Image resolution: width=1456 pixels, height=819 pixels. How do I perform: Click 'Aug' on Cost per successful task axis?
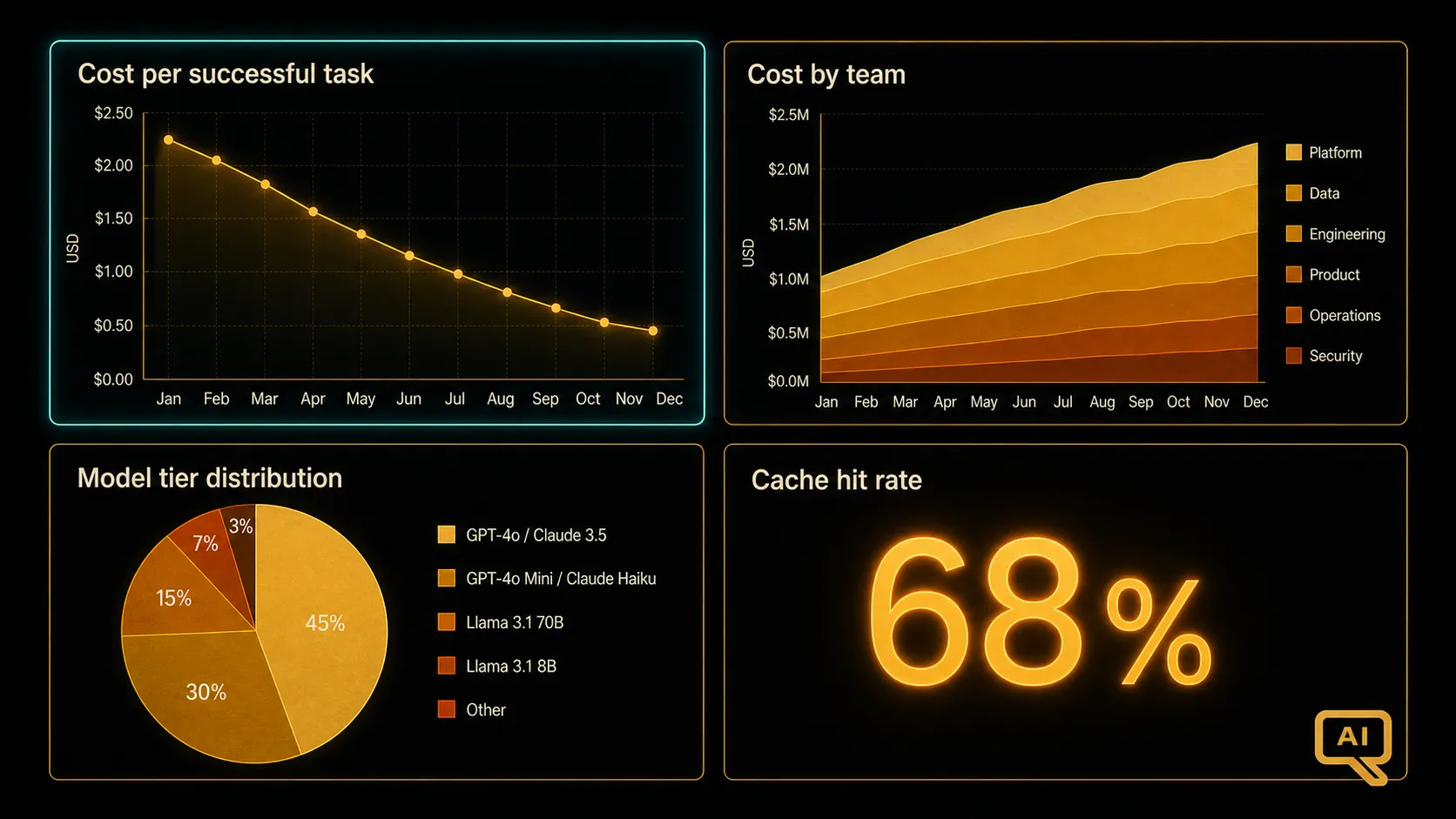pyautogui.click(x=500, y=399)
